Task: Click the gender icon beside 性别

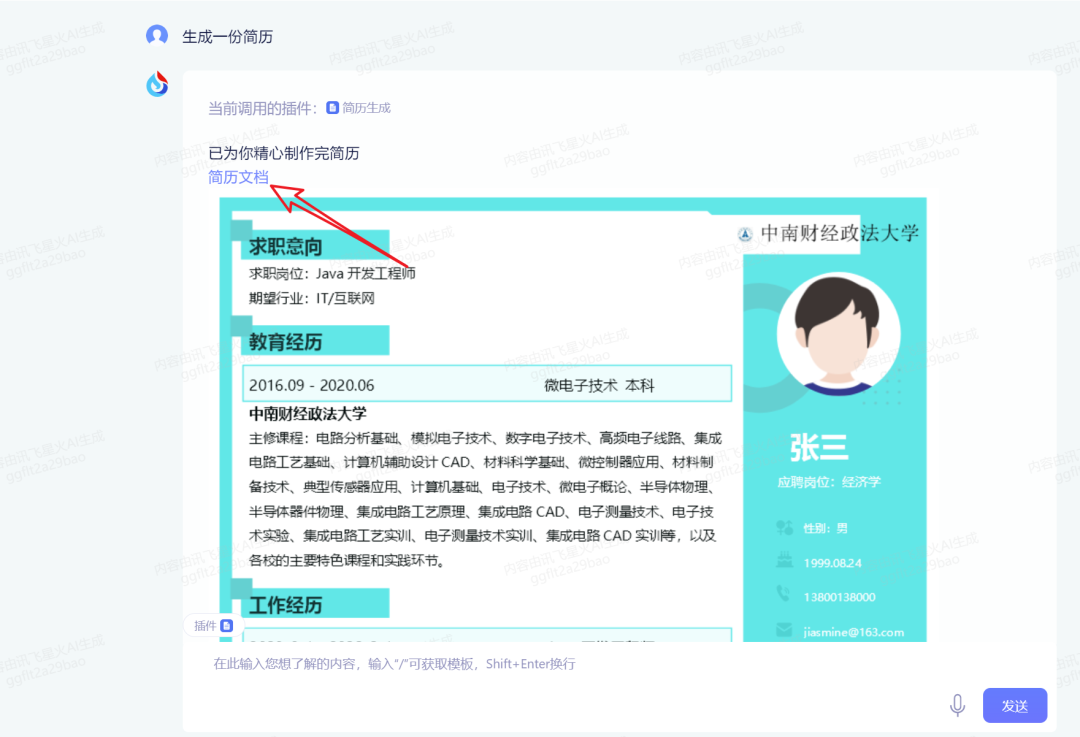Action: coord(785,528)
